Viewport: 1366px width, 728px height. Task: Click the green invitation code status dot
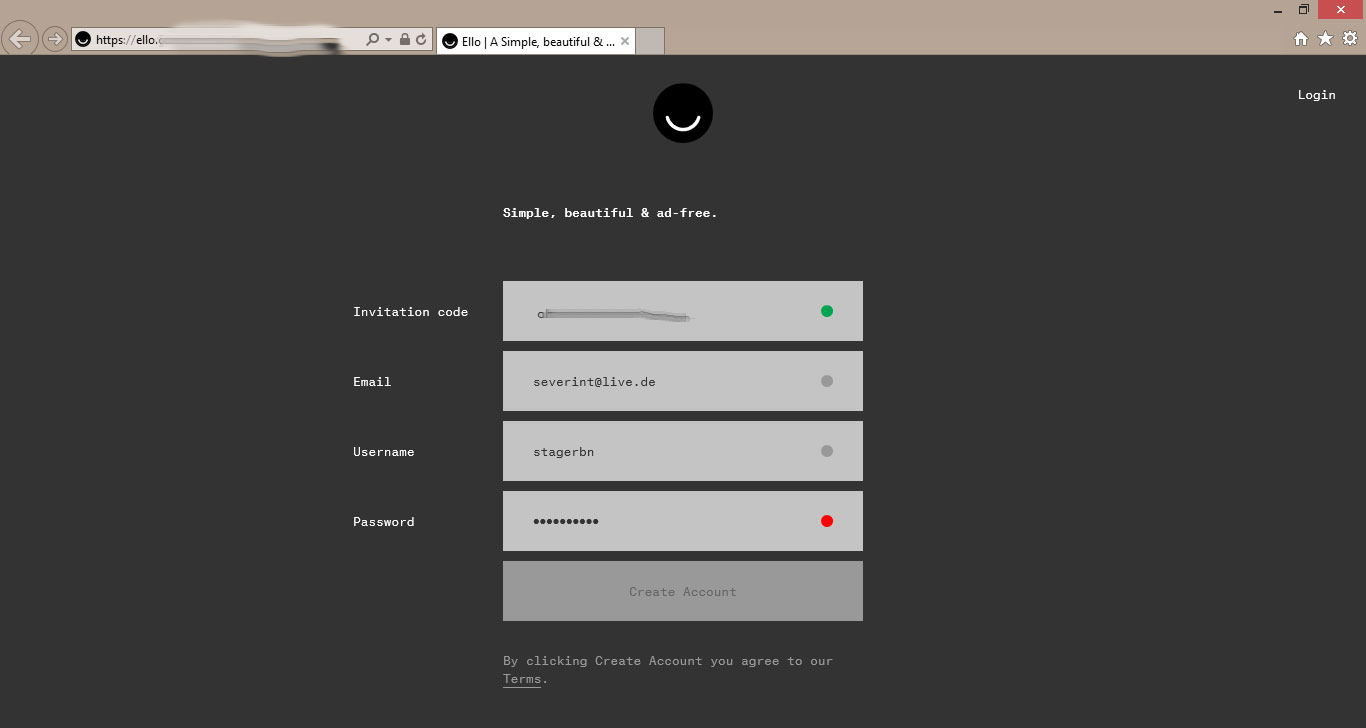827,311
